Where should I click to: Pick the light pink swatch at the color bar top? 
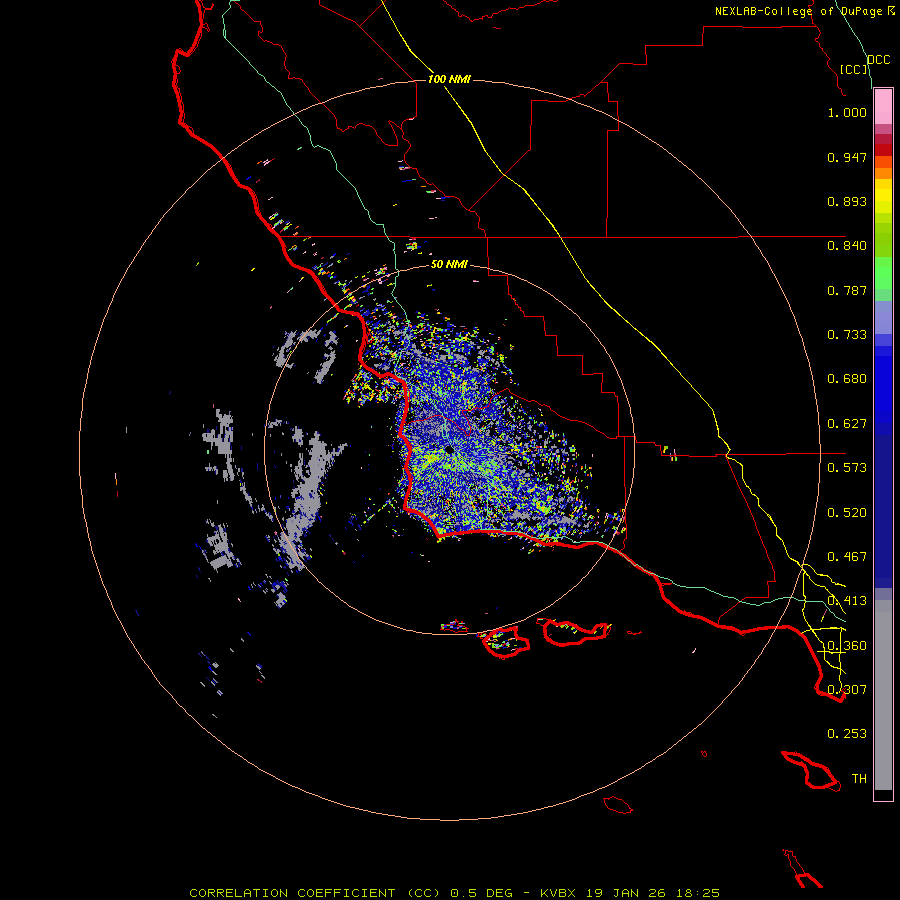click(x=883, y=107)
